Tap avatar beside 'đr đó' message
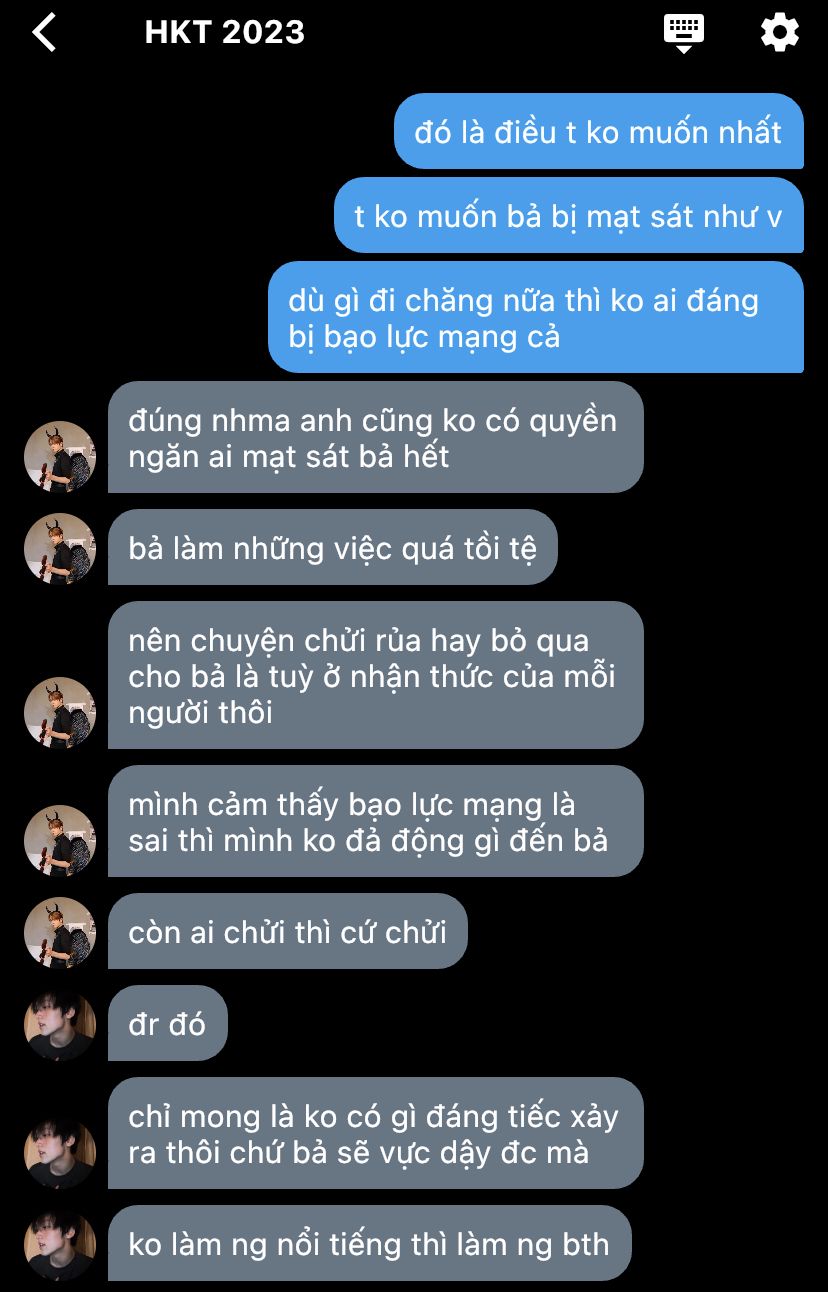The height and width of the screenshot is (1292, 828). pyautogui.click(x=60, y=1025)
